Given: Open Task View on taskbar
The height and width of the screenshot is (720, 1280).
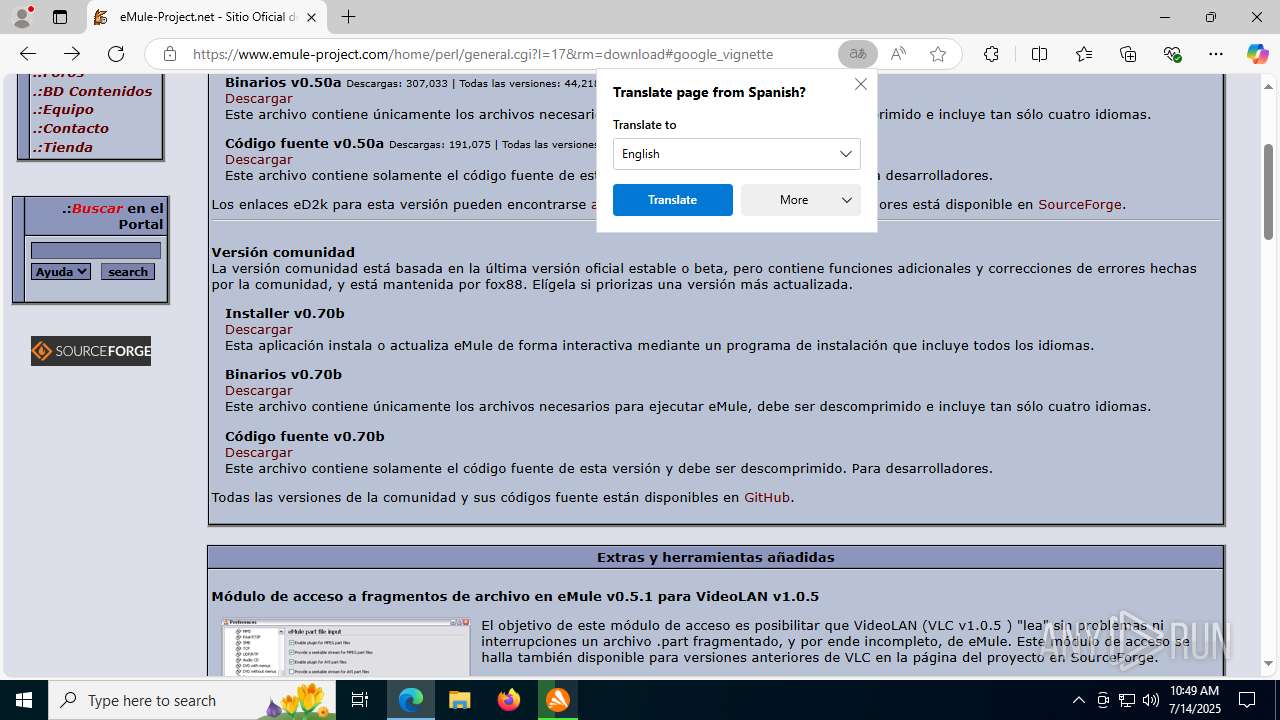Looking at the screenshot, I should tap(361, 700).
